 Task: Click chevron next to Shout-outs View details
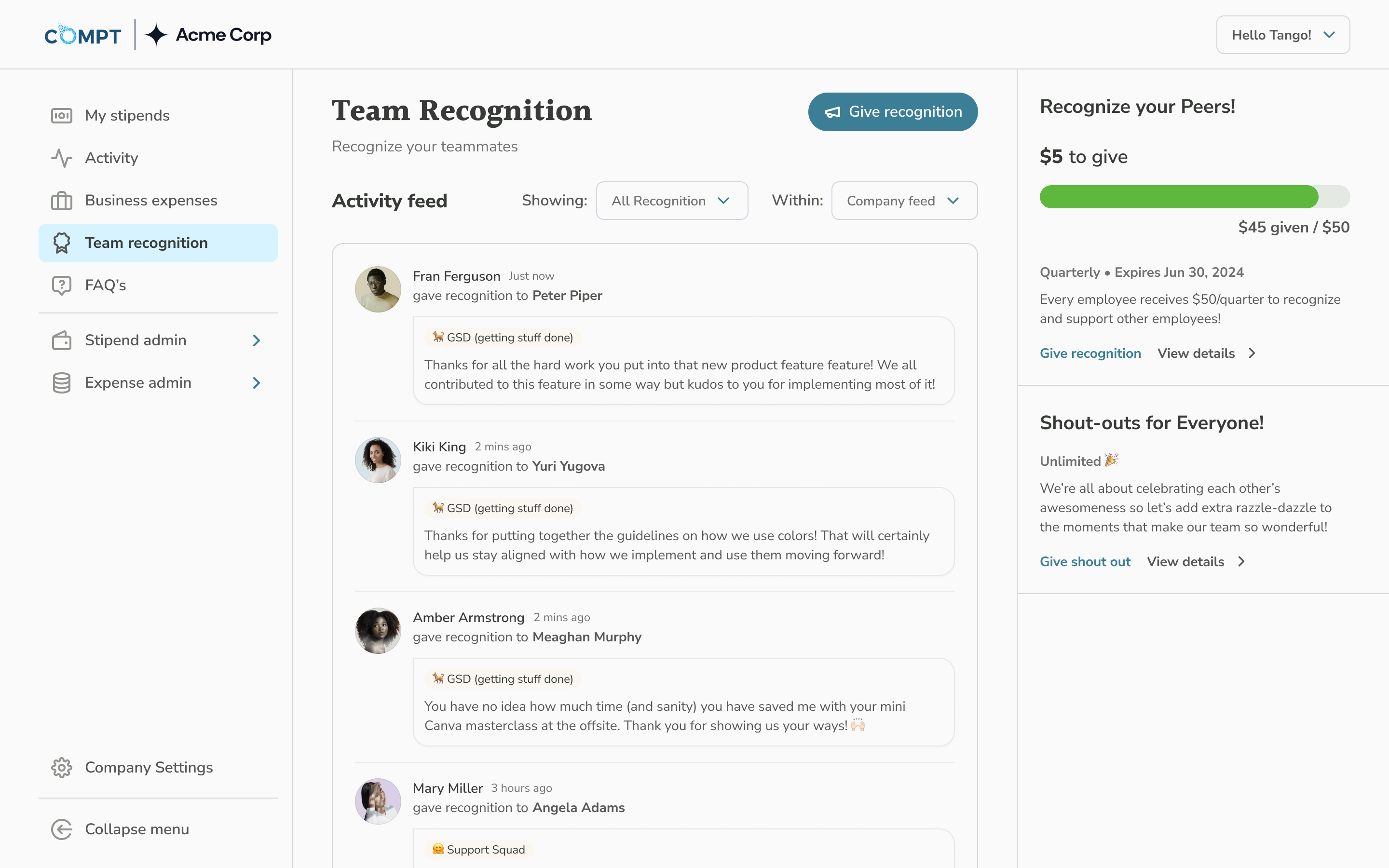click(x=1241, y=562)
